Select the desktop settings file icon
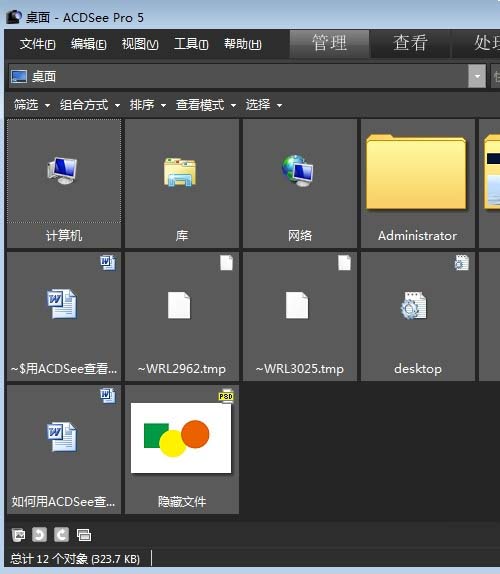This screenshot has width=500, height=574. click(414, 305)
